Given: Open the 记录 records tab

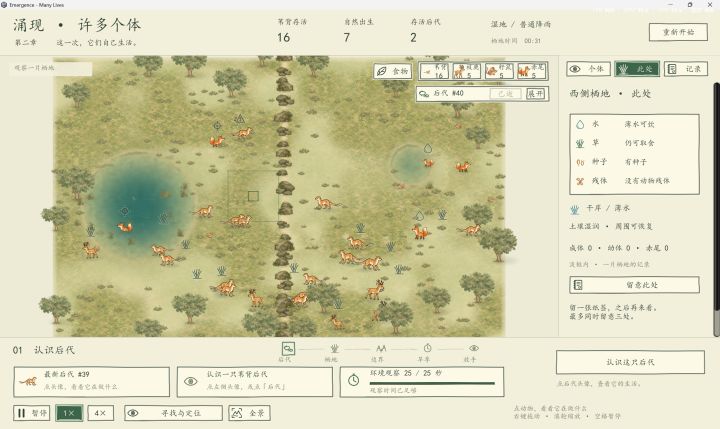Looking at the screenshot, I should tap(686, 69).
